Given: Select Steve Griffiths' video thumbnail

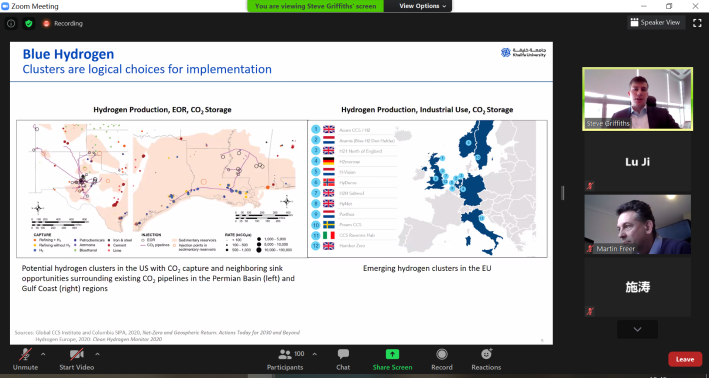Looking at the screenshot, I should click(x=638, y=99).
